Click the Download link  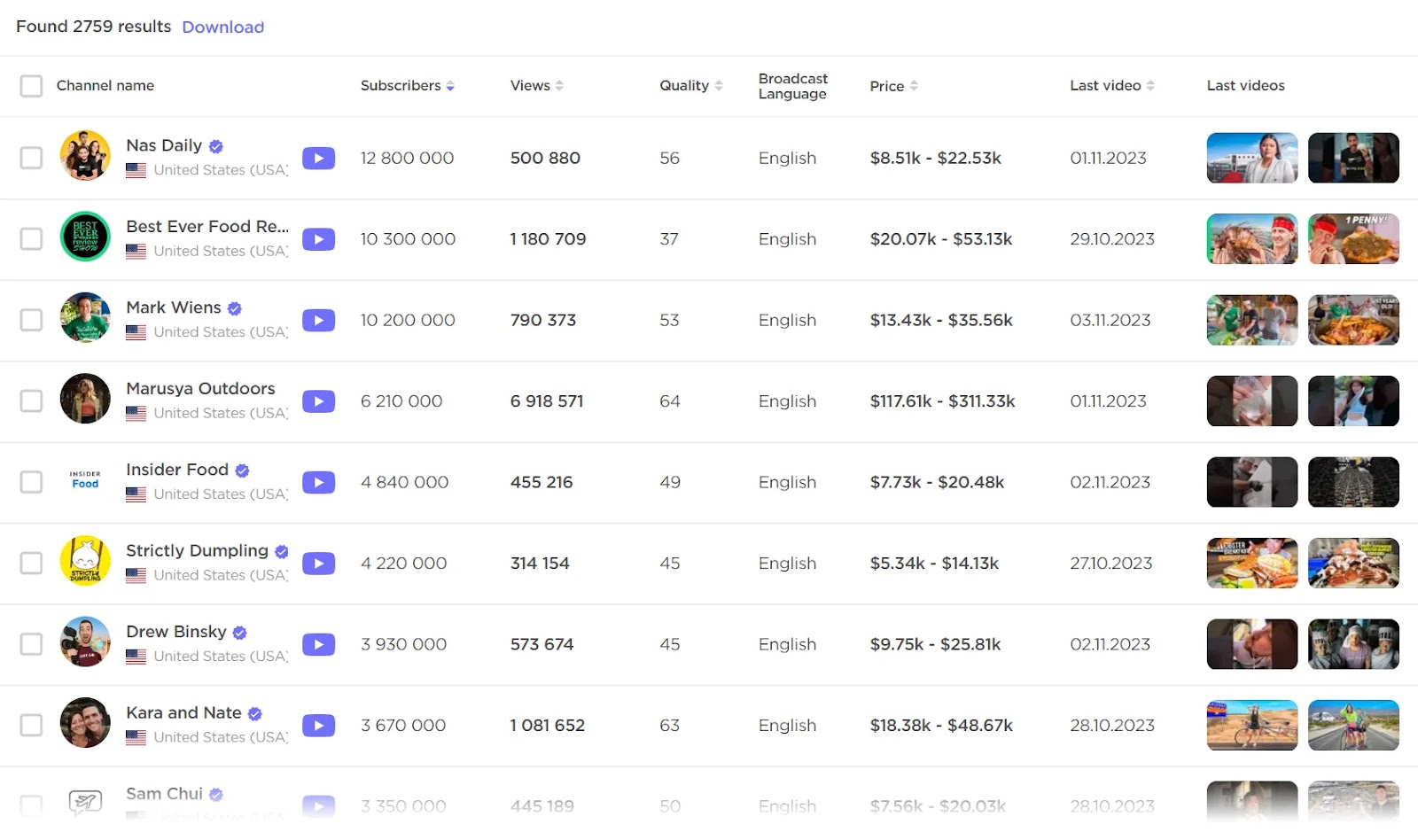(222, 27)
